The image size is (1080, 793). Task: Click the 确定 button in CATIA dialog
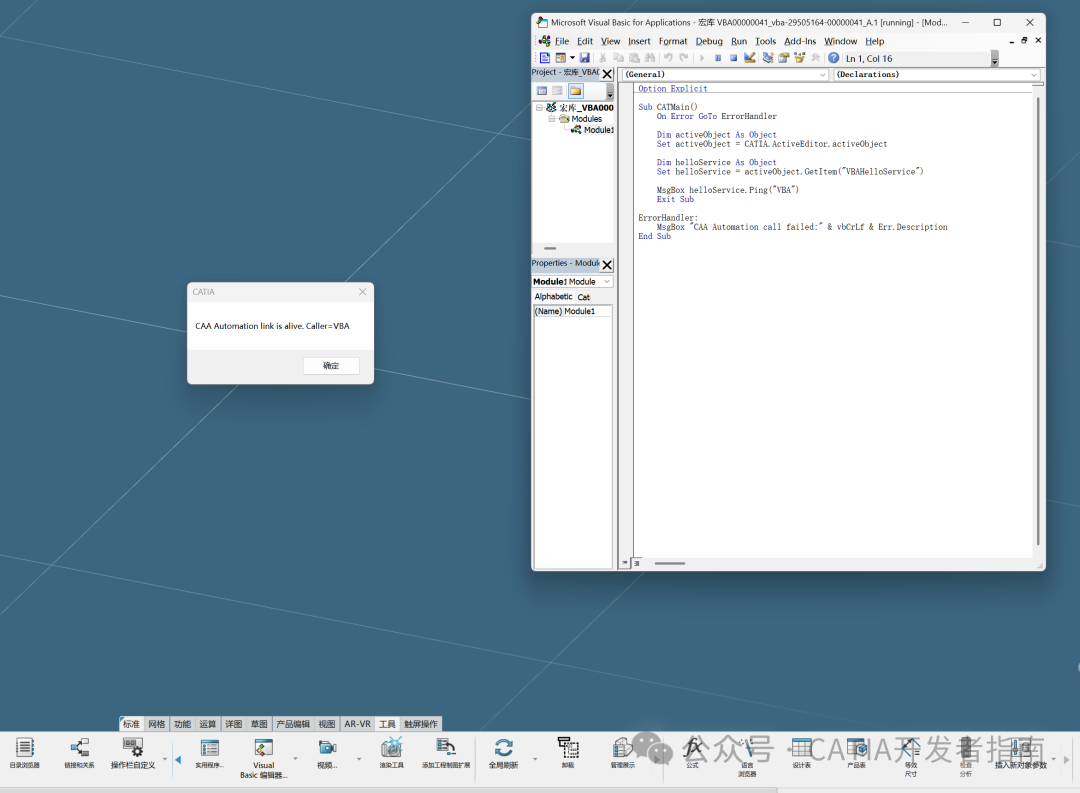coord(331,366)
